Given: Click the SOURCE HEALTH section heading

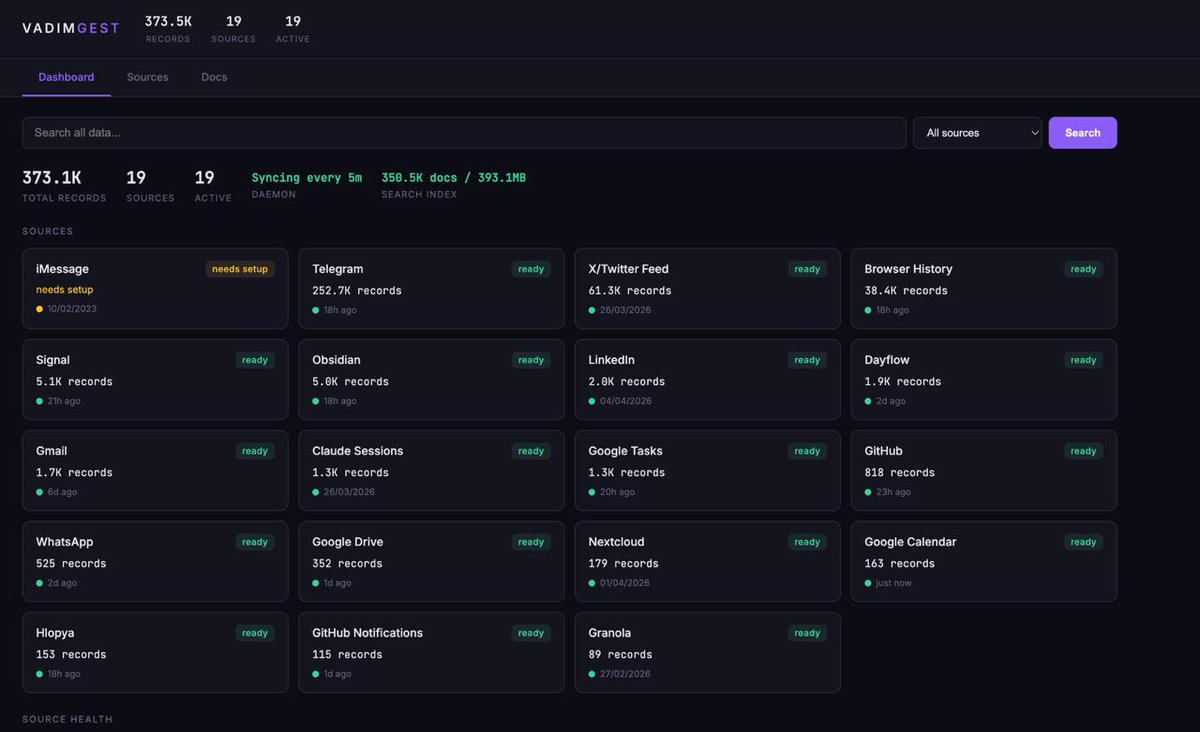Looking at the screenshot, I should coord(67,719).
